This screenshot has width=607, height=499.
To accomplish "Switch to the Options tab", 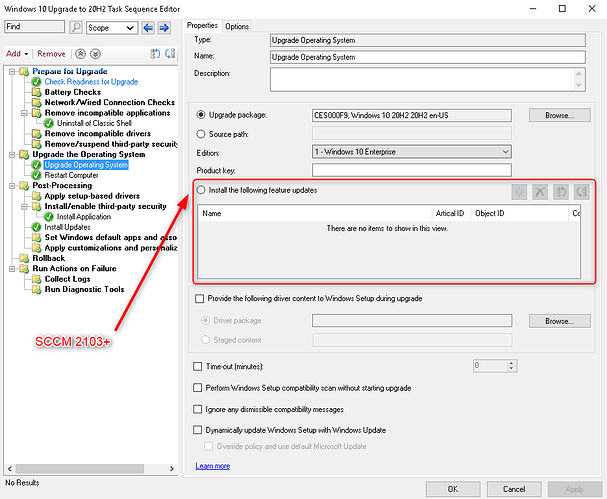I will [x=237, y=26].
